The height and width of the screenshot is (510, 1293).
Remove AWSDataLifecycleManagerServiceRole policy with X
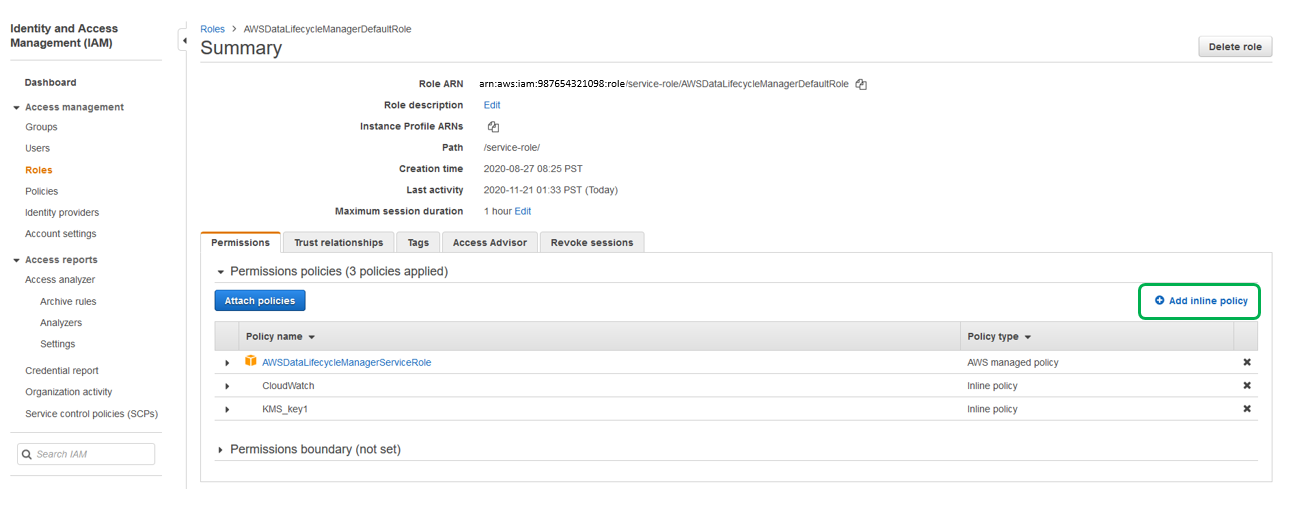(1247, 362)
